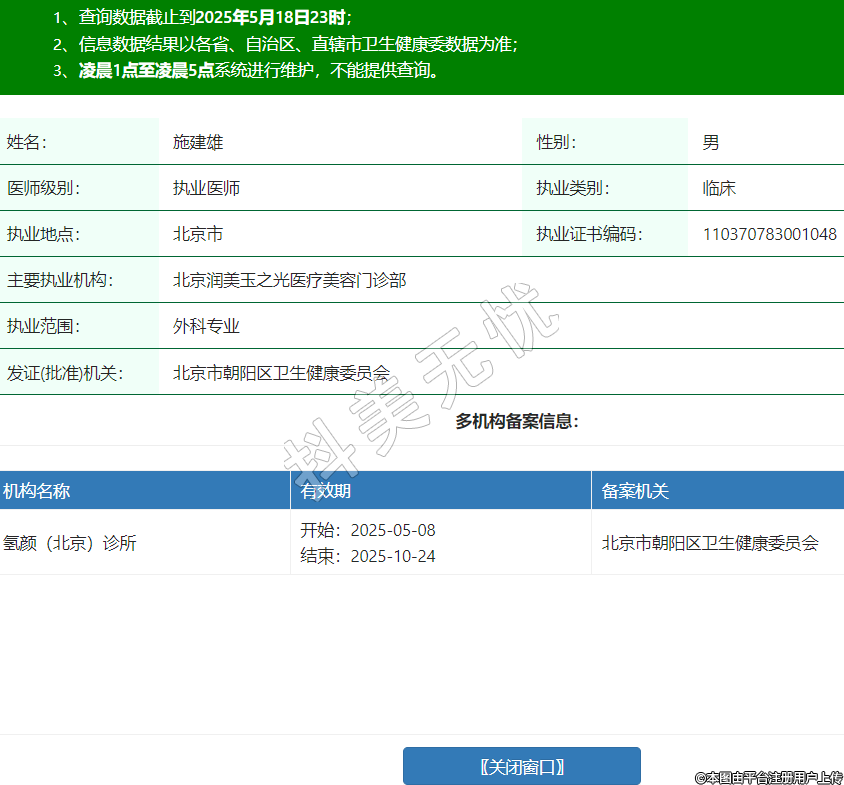Viewport: 844px width, 785px height.
Task: Click the end date 2025-10-24
Action: point(393,556)
